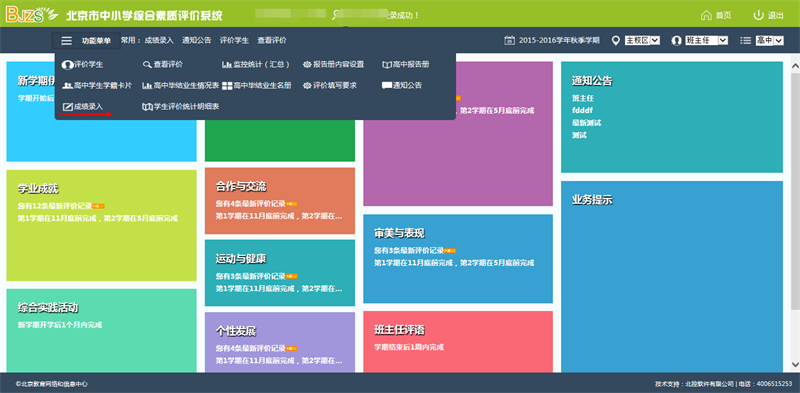Viewport: 800px width, 393px height.
Task: Click the 查看评价 magnifier icon
Action: coord(147,65)
